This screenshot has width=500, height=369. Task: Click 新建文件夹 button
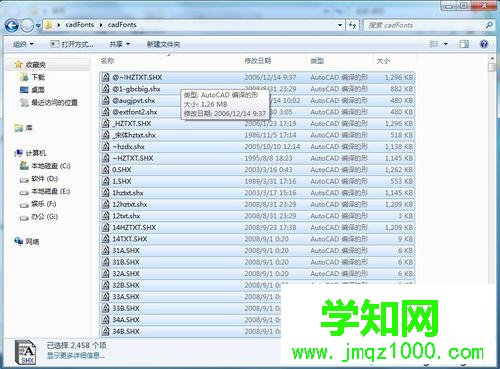tap(163, 44)
